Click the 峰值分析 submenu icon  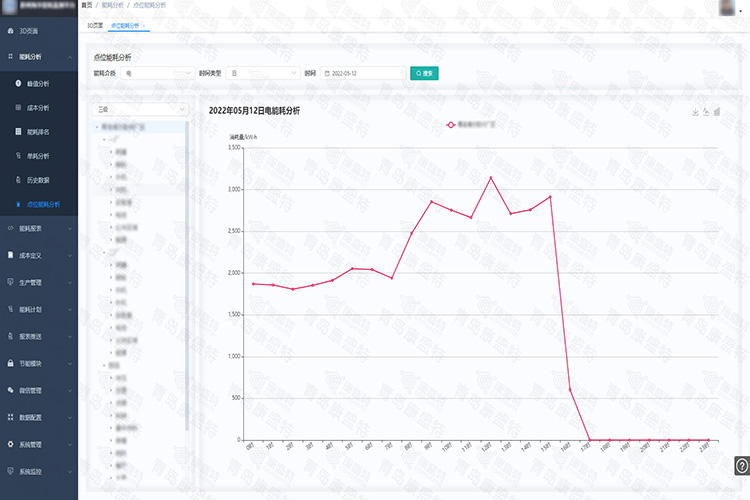point(18,83)
